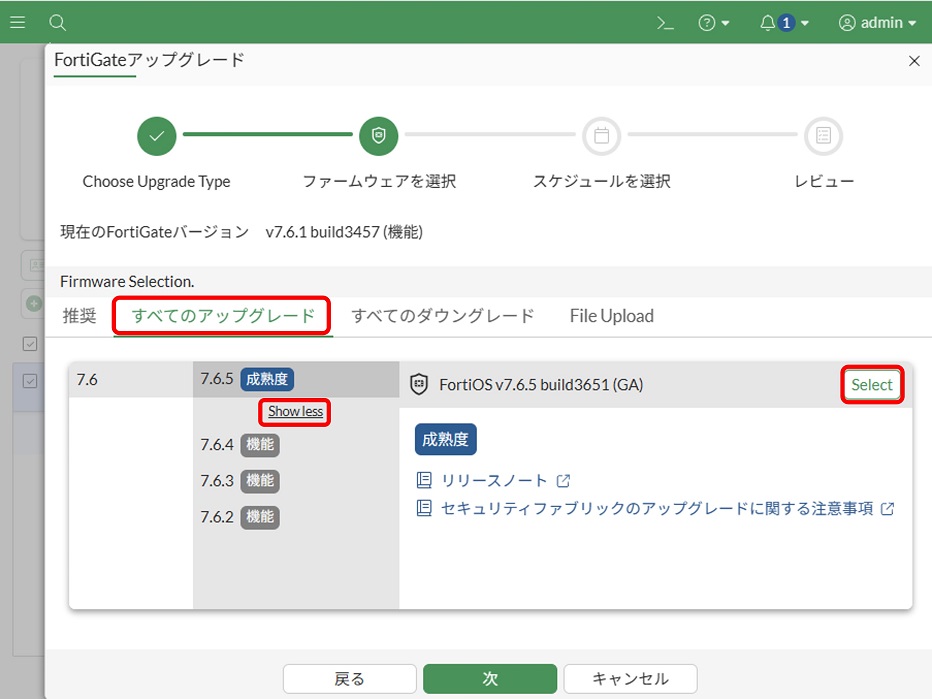This screenshot has width=932, height=699.
Task: Click the completed Choose Upgrade Type step
Action: click(156, 136)
